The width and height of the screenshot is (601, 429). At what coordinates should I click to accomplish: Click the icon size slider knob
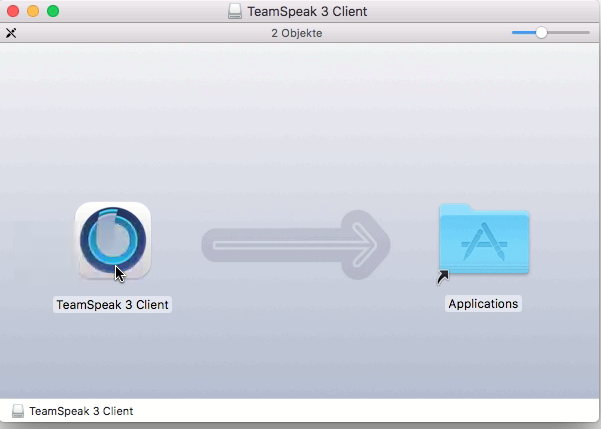(541, 33)
